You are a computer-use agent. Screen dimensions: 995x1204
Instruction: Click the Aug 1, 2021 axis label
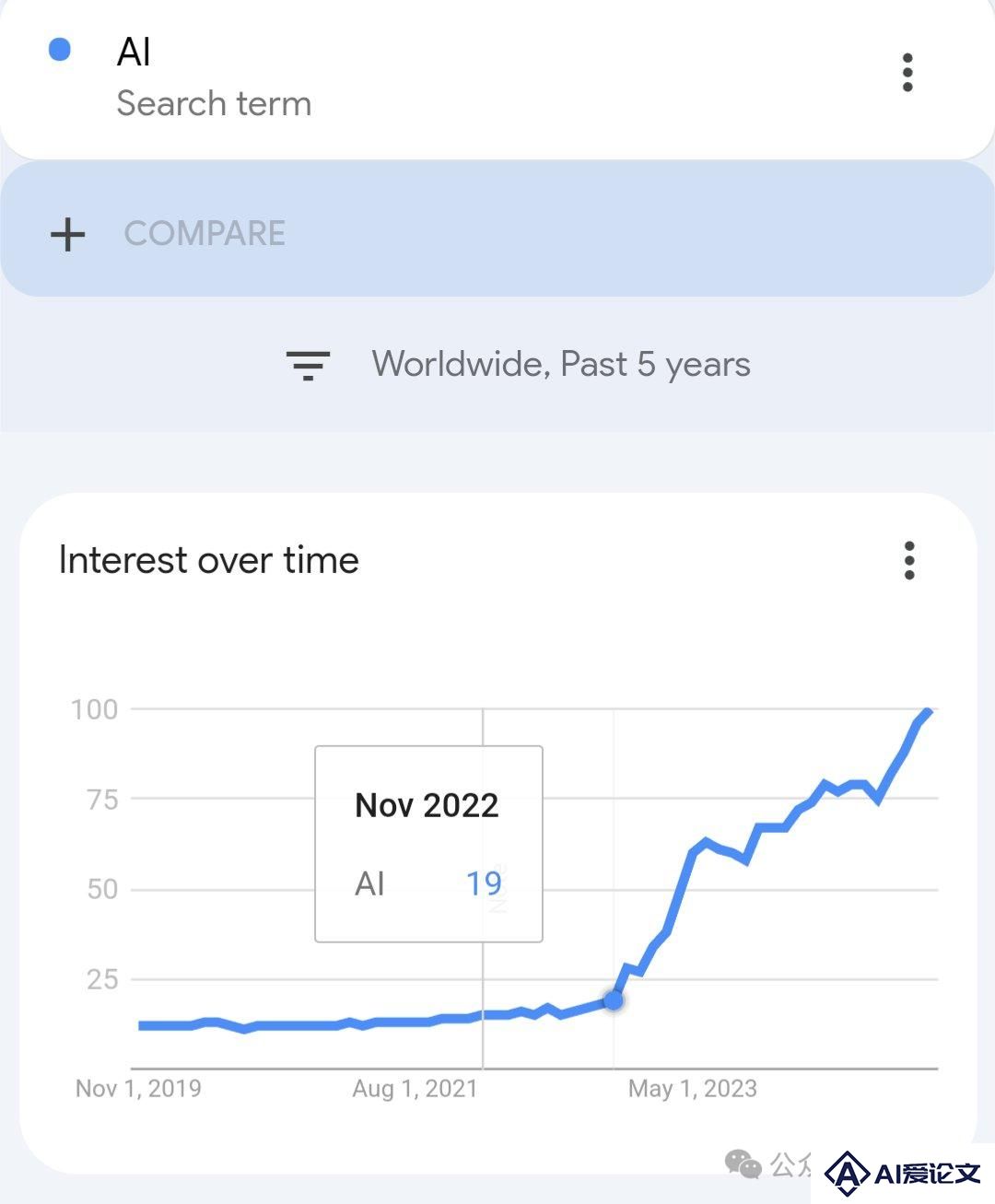(x=415, y=1089)
